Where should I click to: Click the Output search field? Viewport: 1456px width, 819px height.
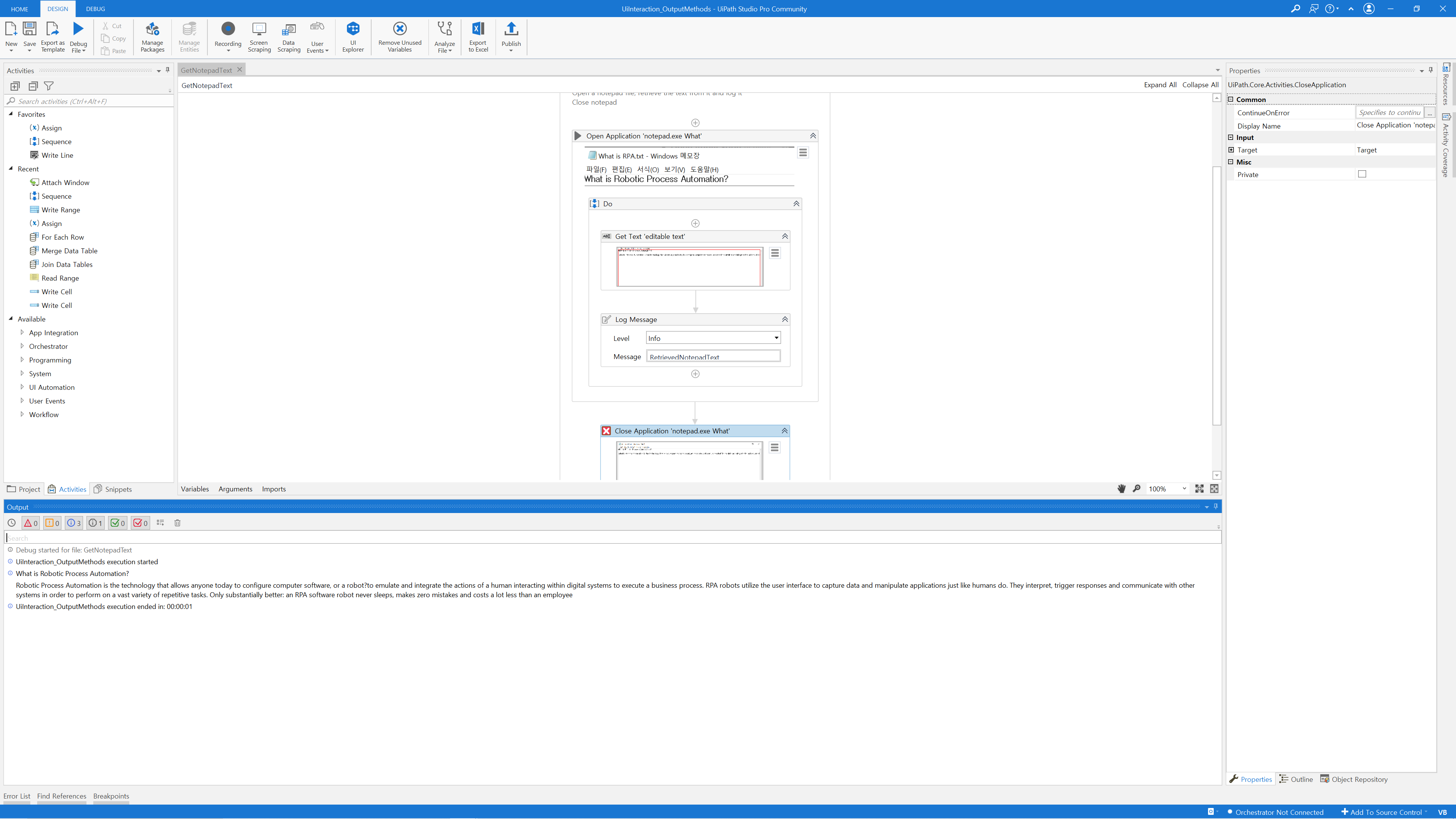click(613, 538)
